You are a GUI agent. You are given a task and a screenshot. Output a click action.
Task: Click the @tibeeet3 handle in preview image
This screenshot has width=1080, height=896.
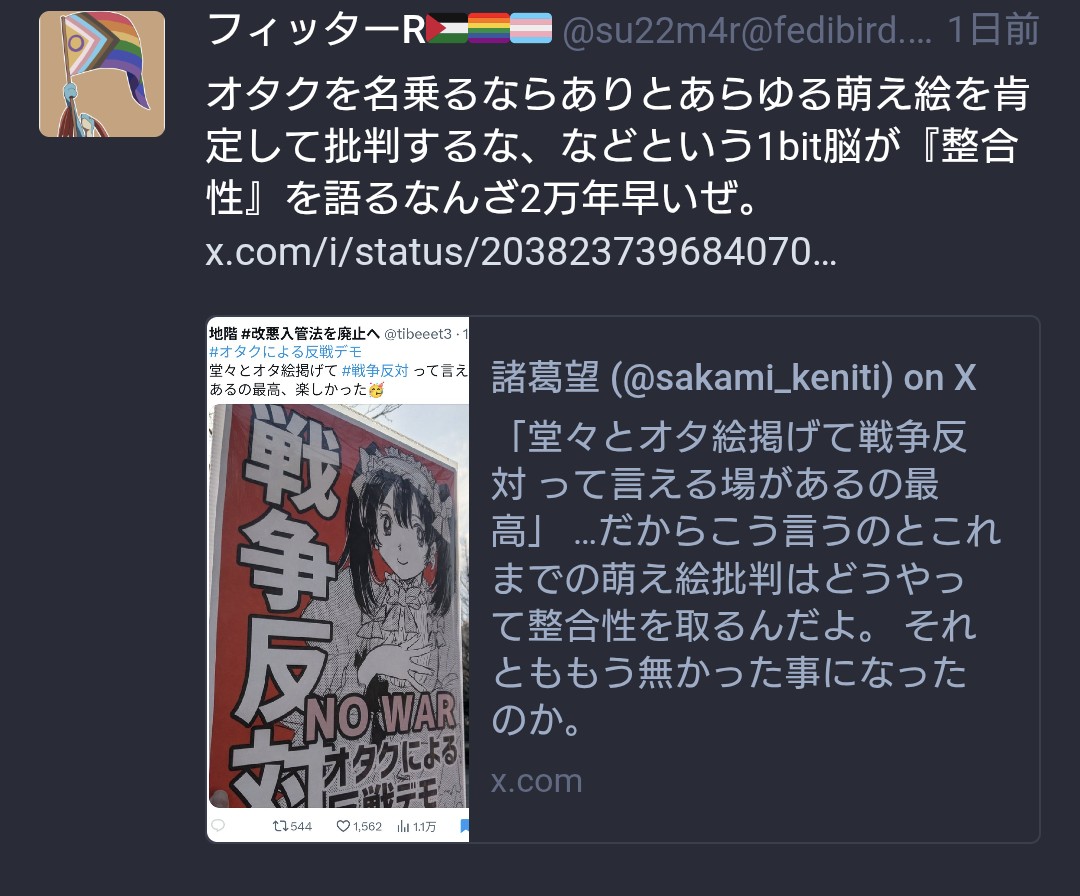(x=417, y=334)
